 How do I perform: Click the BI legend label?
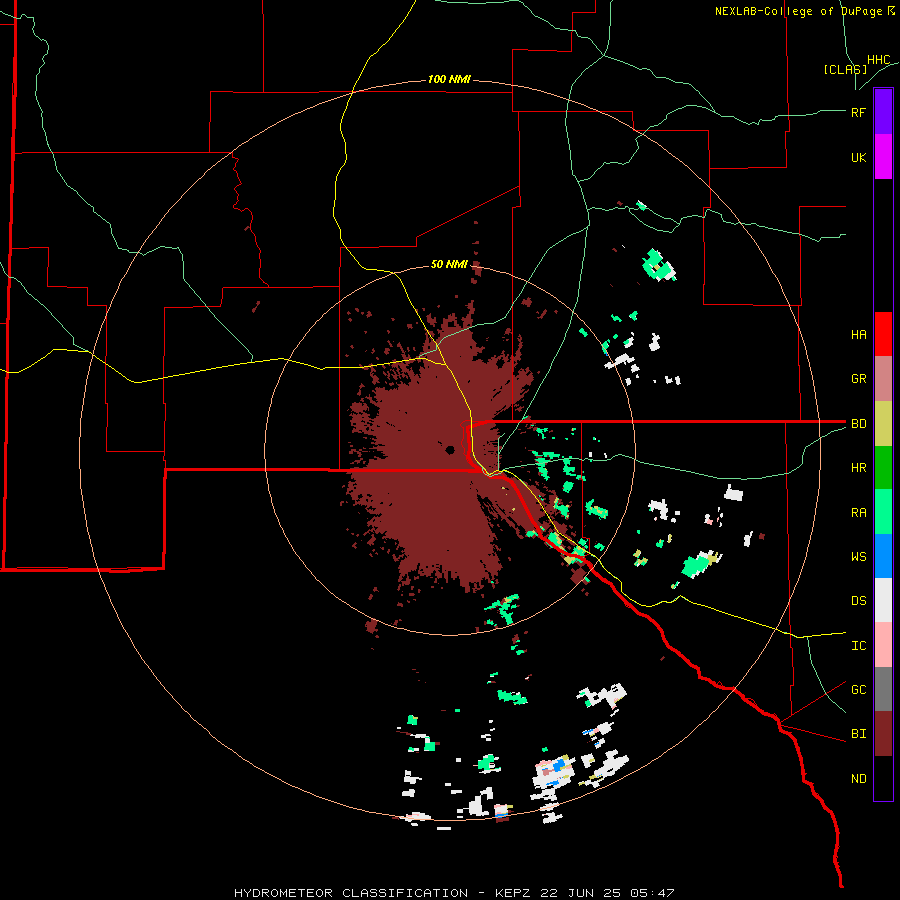coord(858,734)
